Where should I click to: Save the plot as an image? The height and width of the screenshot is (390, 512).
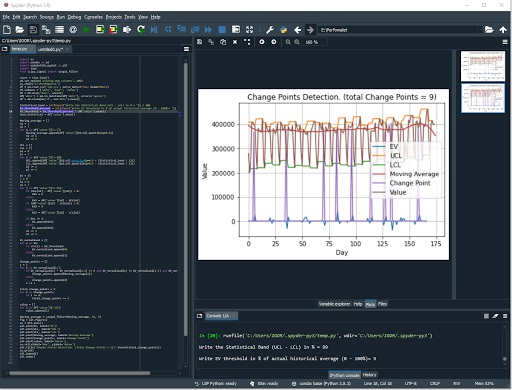pyautogui.click(x=199, y=42)
